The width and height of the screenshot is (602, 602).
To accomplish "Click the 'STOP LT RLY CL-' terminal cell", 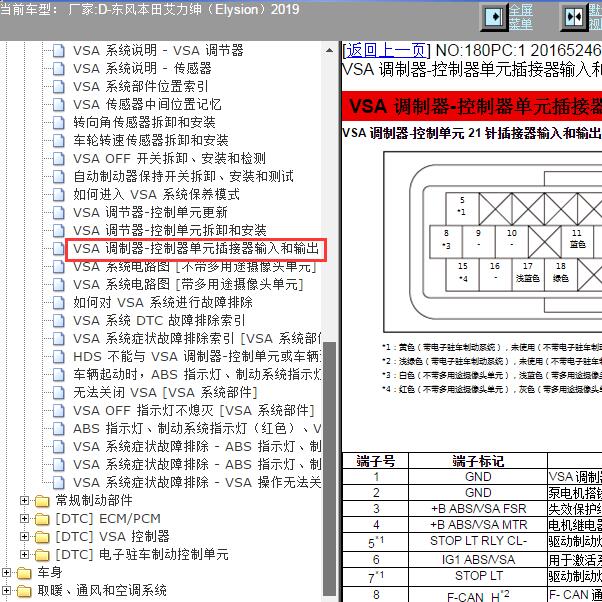I will click(478, 541).
